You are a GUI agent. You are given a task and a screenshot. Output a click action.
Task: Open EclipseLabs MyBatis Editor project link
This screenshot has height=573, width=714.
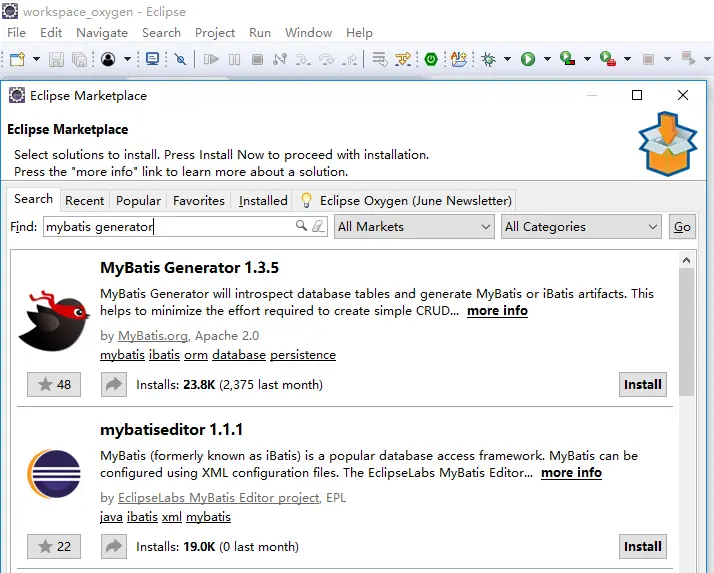pyautogui.click(x=219, y=498)
